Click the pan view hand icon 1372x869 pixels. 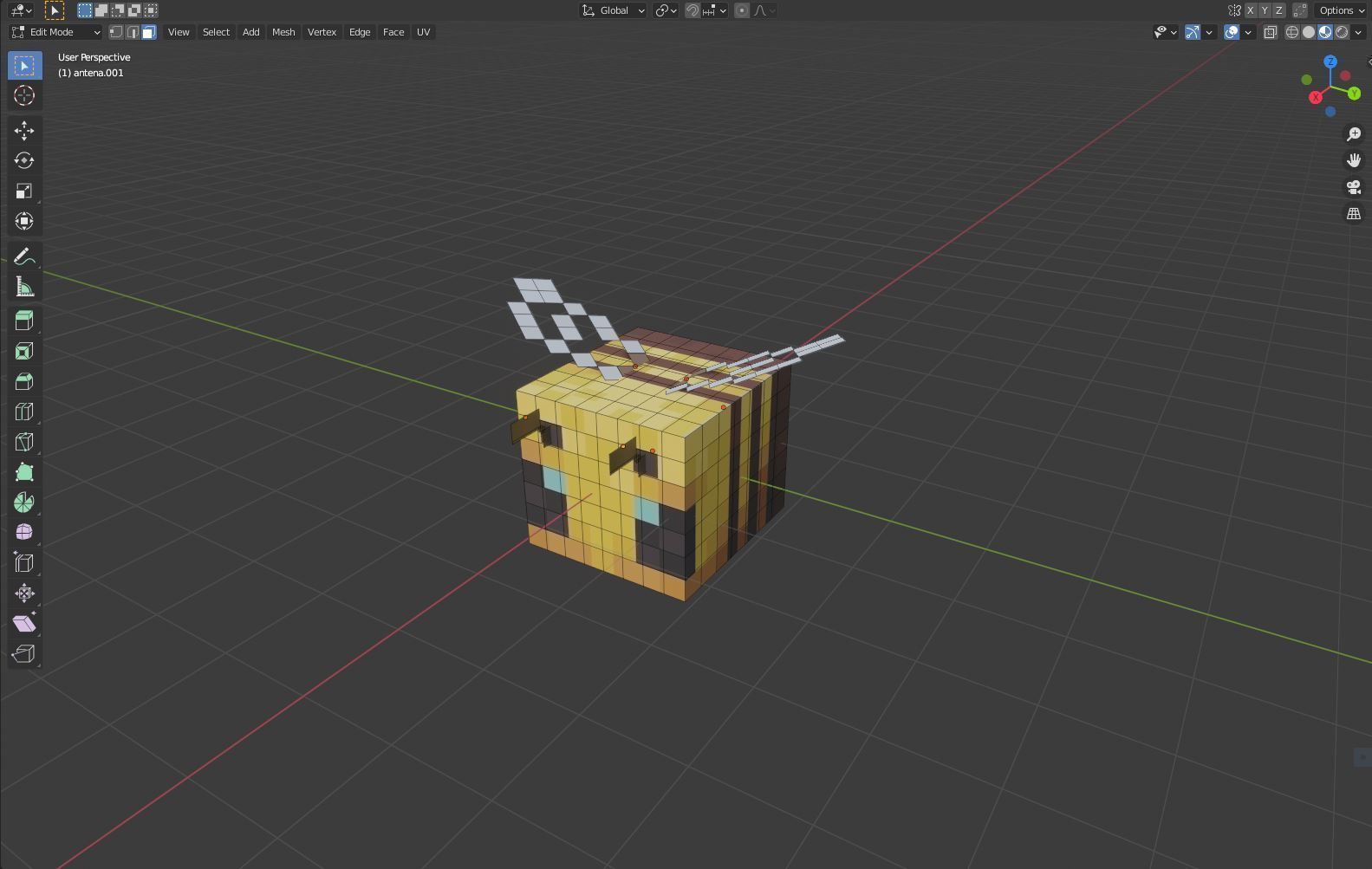pos(1354,160)
